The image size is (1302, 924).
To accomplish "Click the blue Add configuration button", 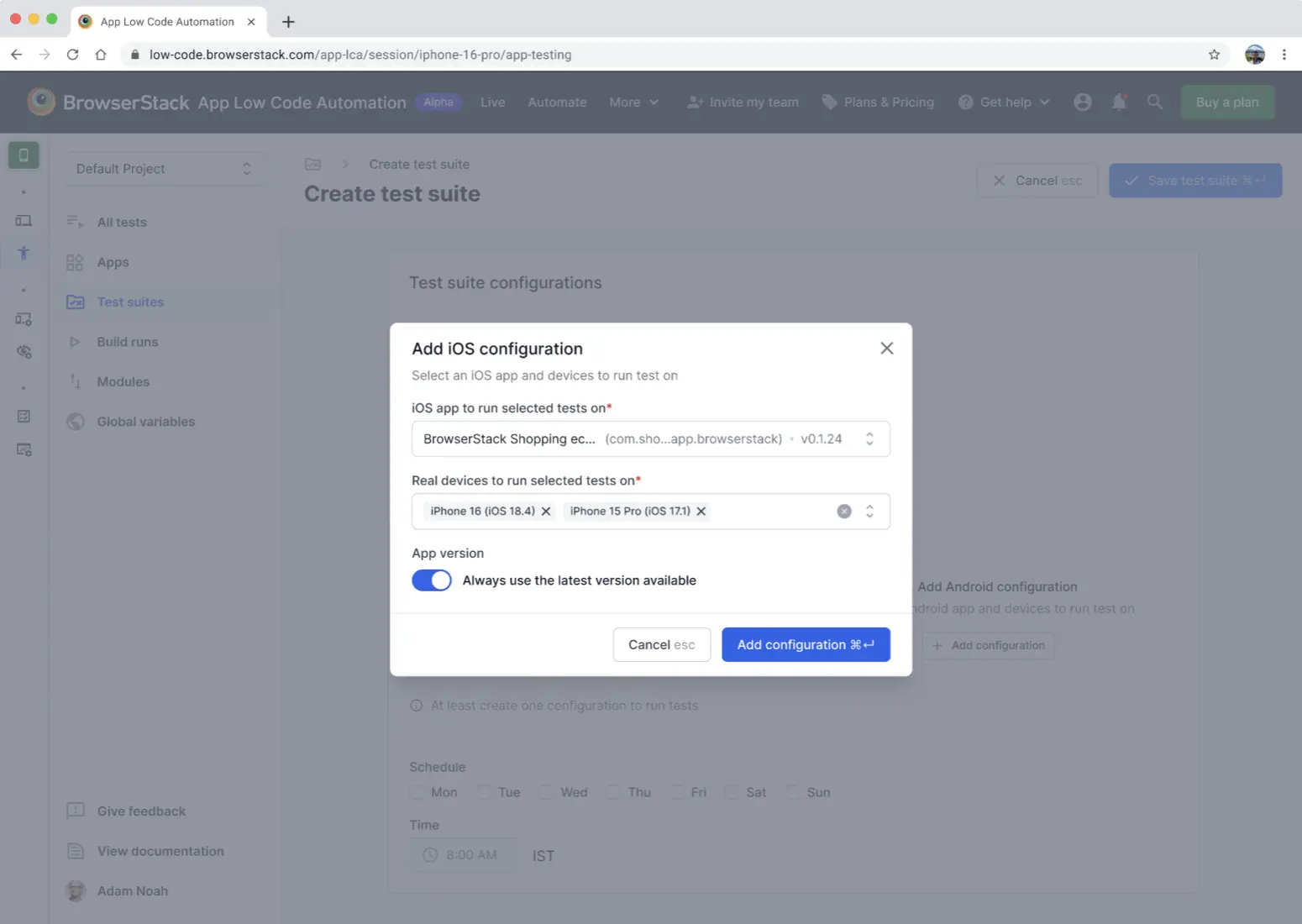I will [805, 644].
